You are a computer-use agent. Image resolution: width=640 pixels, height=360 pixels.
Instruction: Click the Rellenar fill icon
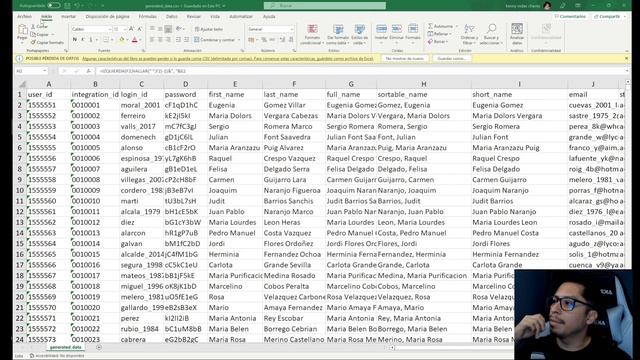430,34
